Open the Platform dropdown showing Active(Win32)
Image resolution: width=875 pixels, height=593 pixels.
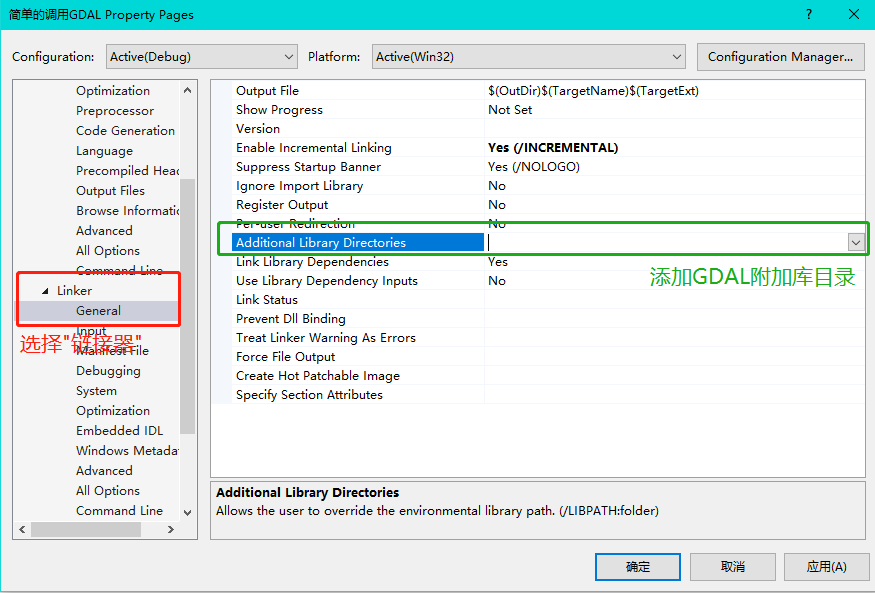coord(528,57)
